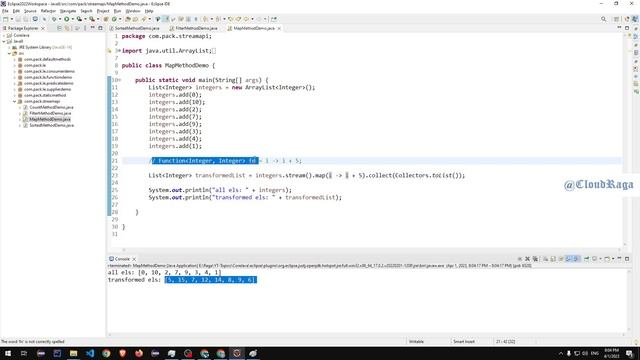Minimize the Console view
The width and height of the screenshot is (640, 360).
620,259
